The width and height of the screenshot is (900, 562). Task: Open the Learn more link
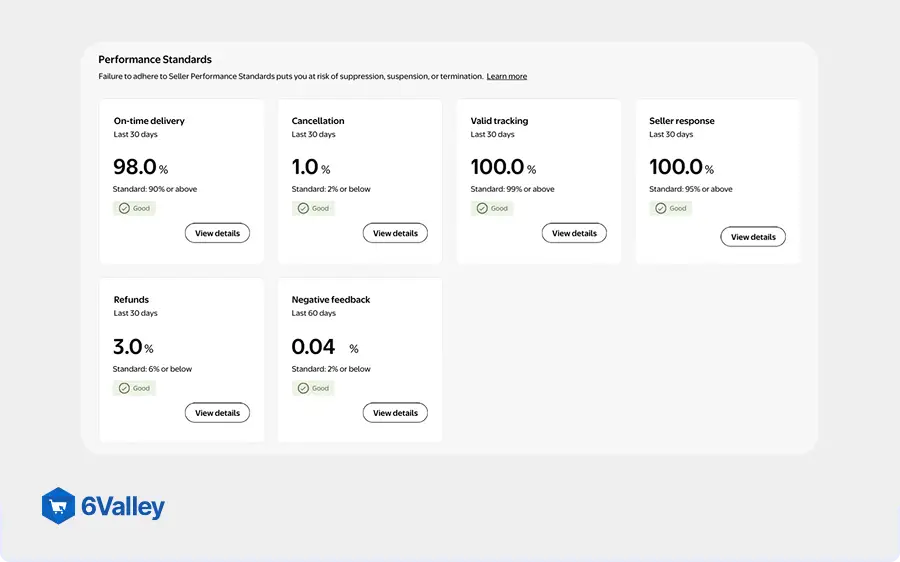coord(506,76)
